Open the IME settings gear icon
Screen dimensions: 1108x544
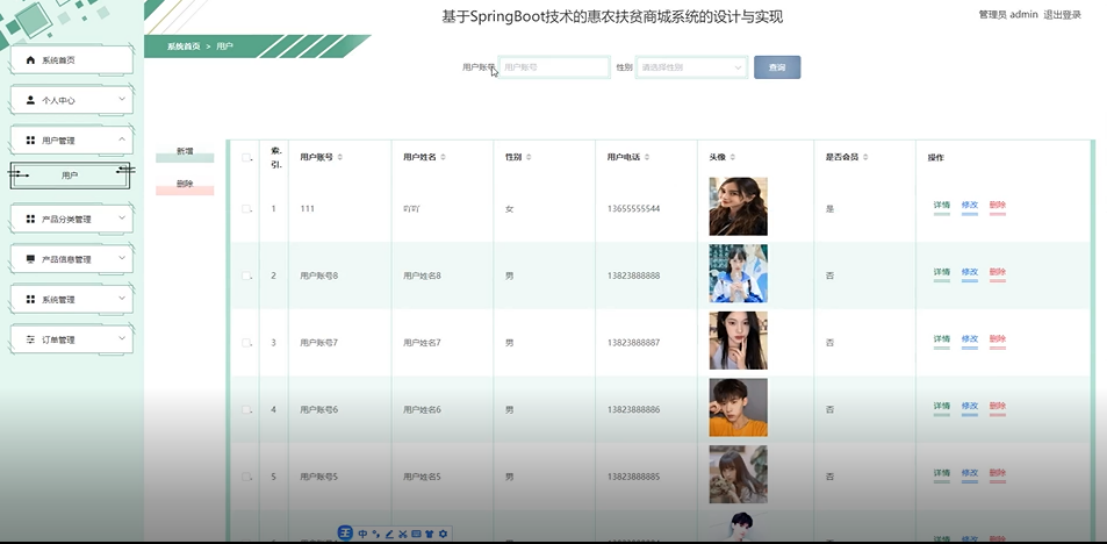click(x=442, y=534)
